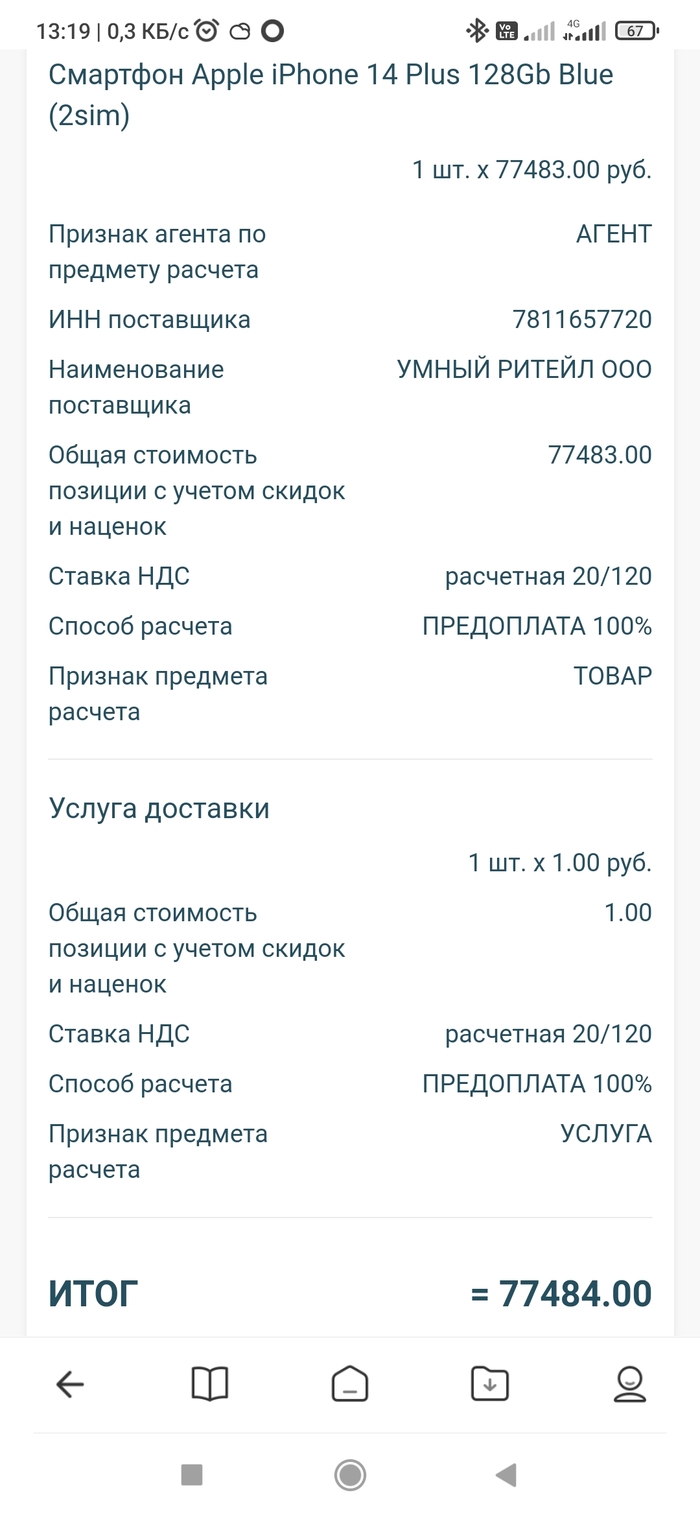Tap the supplier INN number 7811657720
Image resolution: width=700 pixels, height=1517 pixels.
coord(582,320)
